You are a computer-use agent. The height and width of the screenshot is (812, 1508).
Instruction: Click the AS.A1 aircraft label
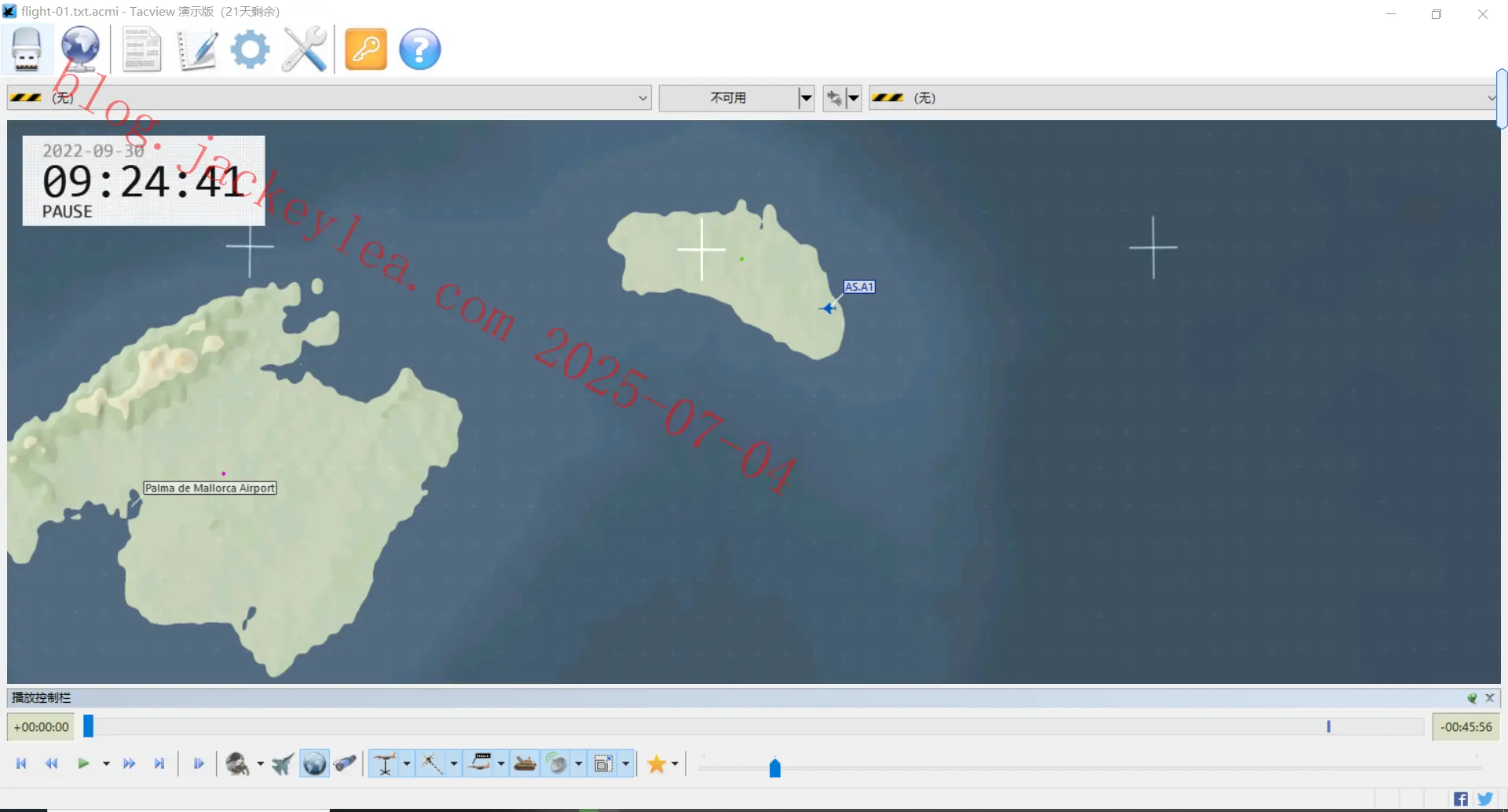pyautogui.click(x=858, y=287)
